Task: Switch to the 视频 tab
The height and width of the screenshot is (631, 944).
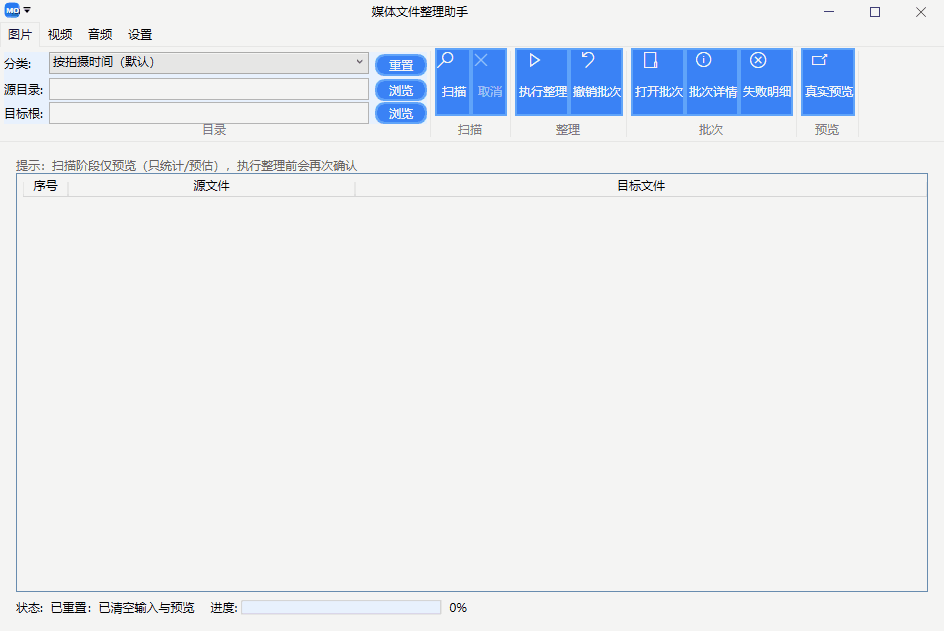Action: (x=60, y=35)
